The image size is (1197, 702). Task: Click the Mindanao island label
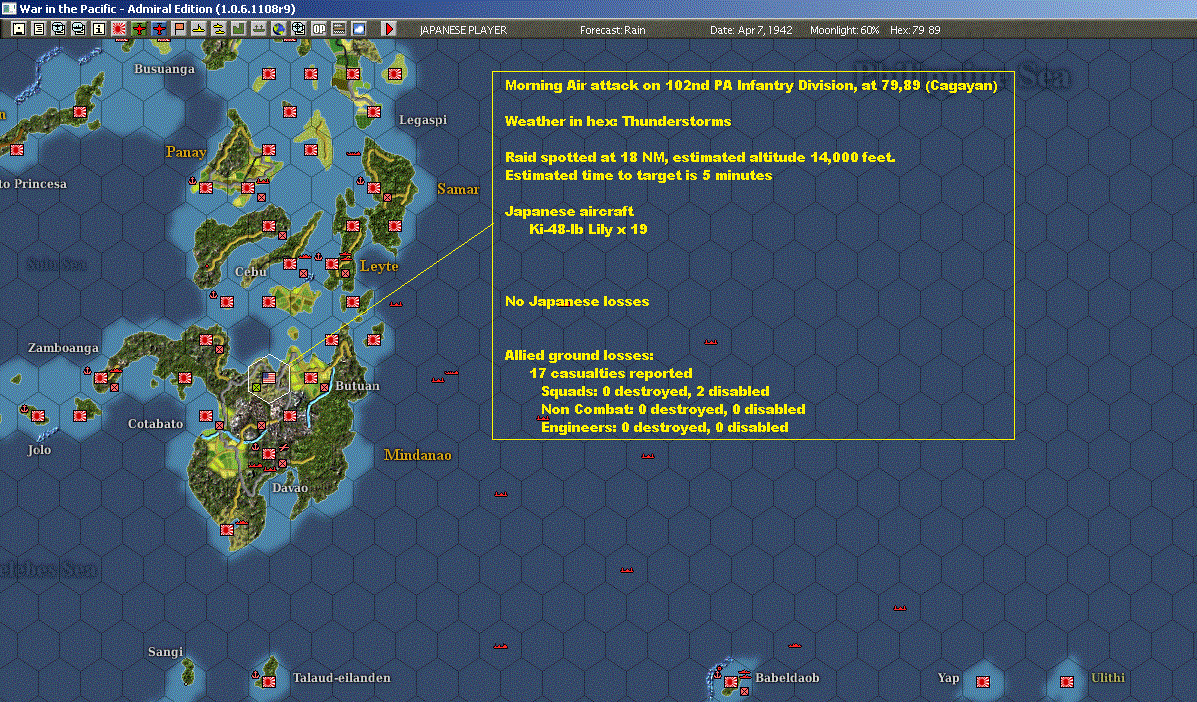(418, 455)
